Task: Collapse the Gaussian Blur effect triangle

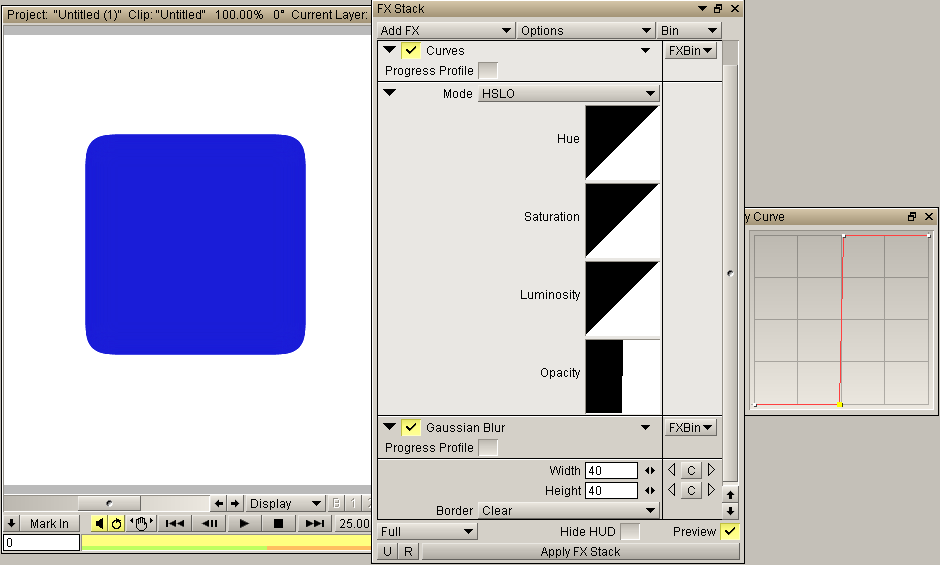Action: [x=390, y=427]
